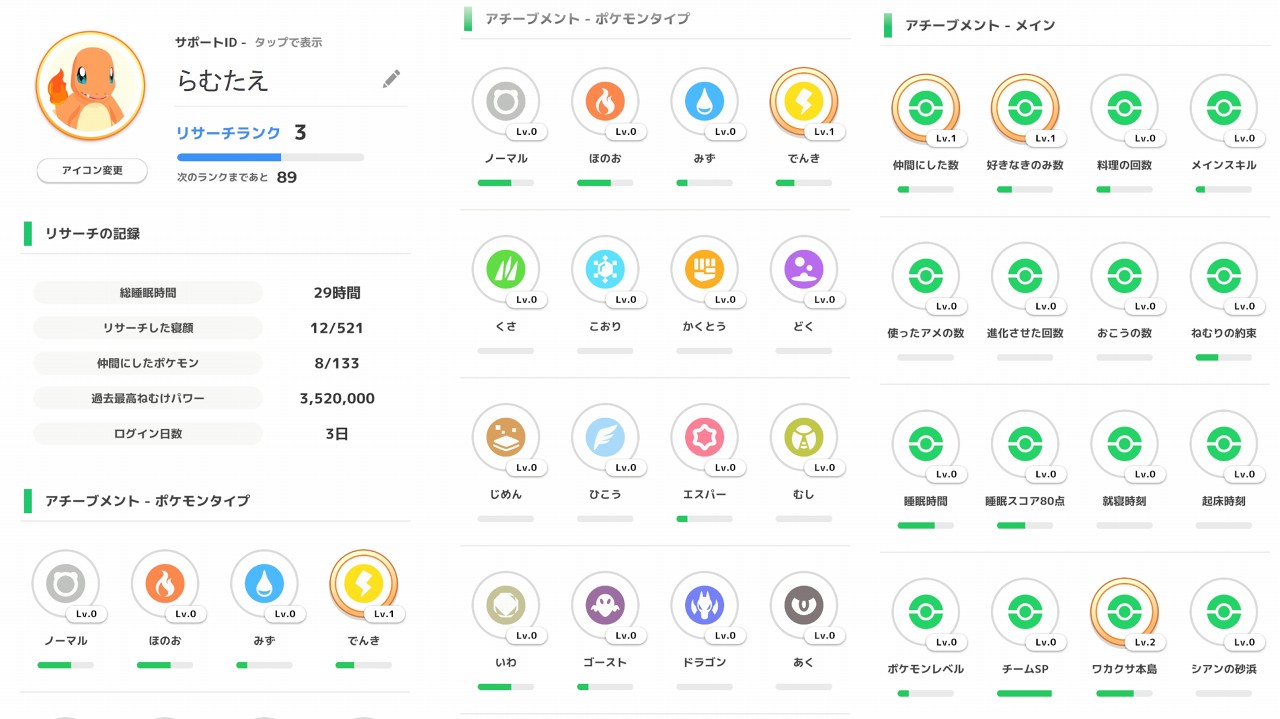Screen dimensions: 1280x719
Task: Open the 仲間にした数 achievement badge
Action: point(925,108)
